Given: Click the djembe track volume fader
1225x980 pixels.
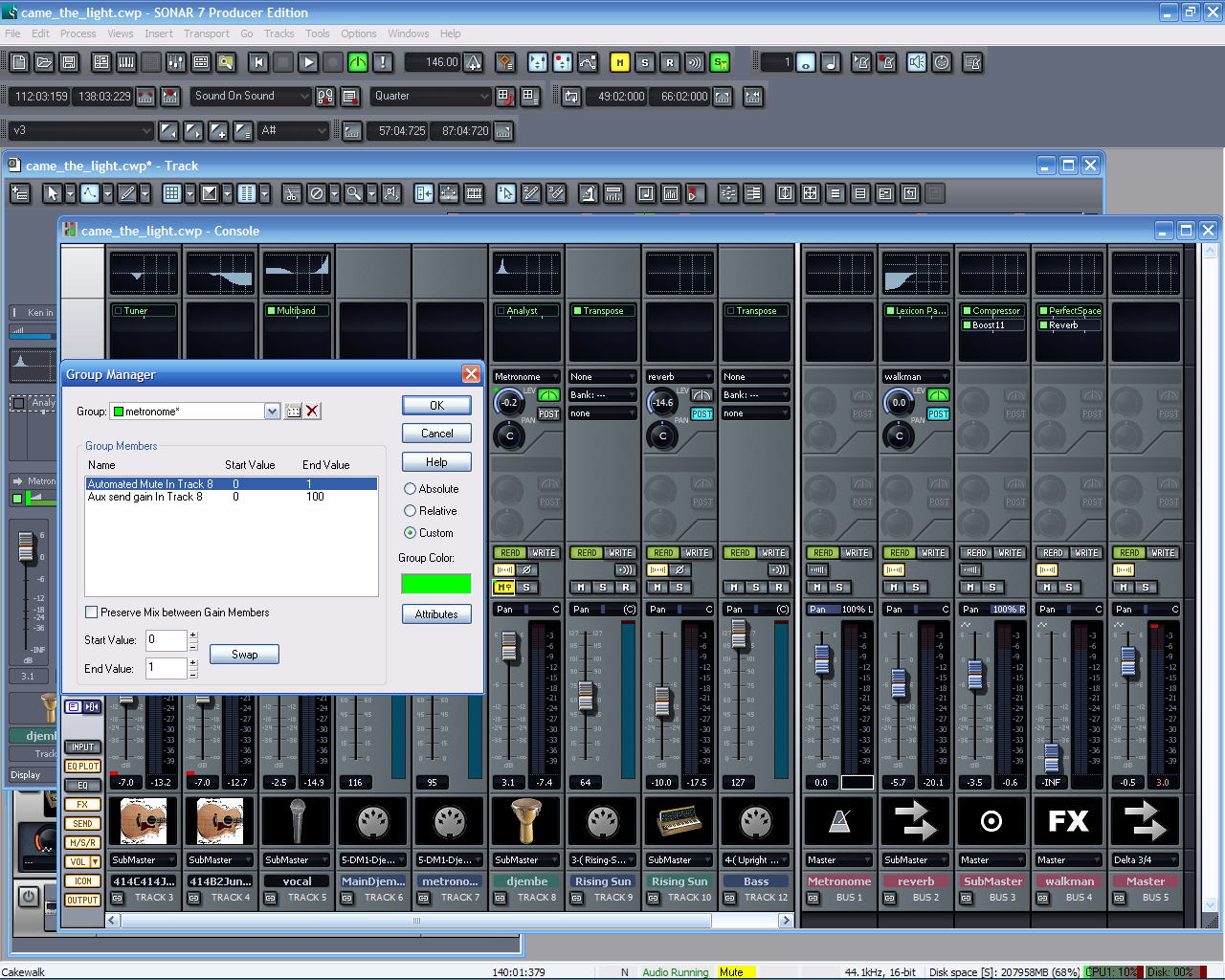Looking at the screenshot, I should 509,647.
